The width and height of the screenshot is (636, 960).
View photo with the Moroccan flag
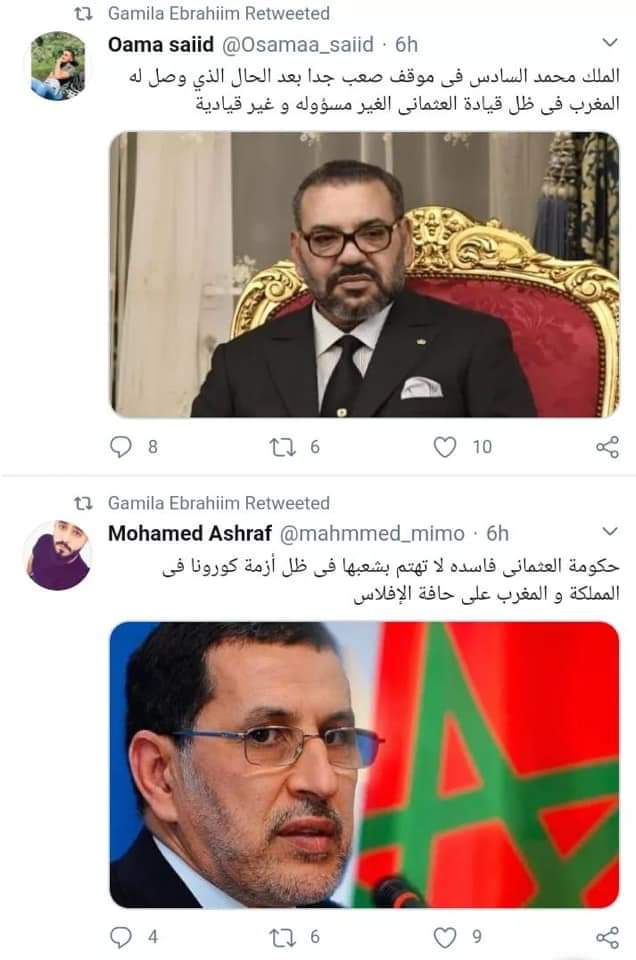(x=364, y=764)
